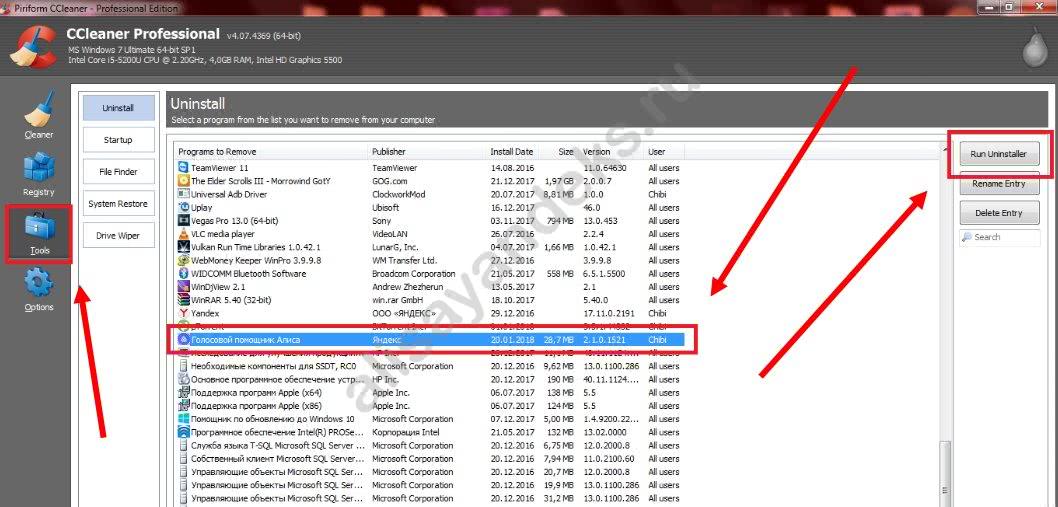This screenshot has width=1058, height=507.
Task: Open the File Finder tab
Action: pos(118,172)
